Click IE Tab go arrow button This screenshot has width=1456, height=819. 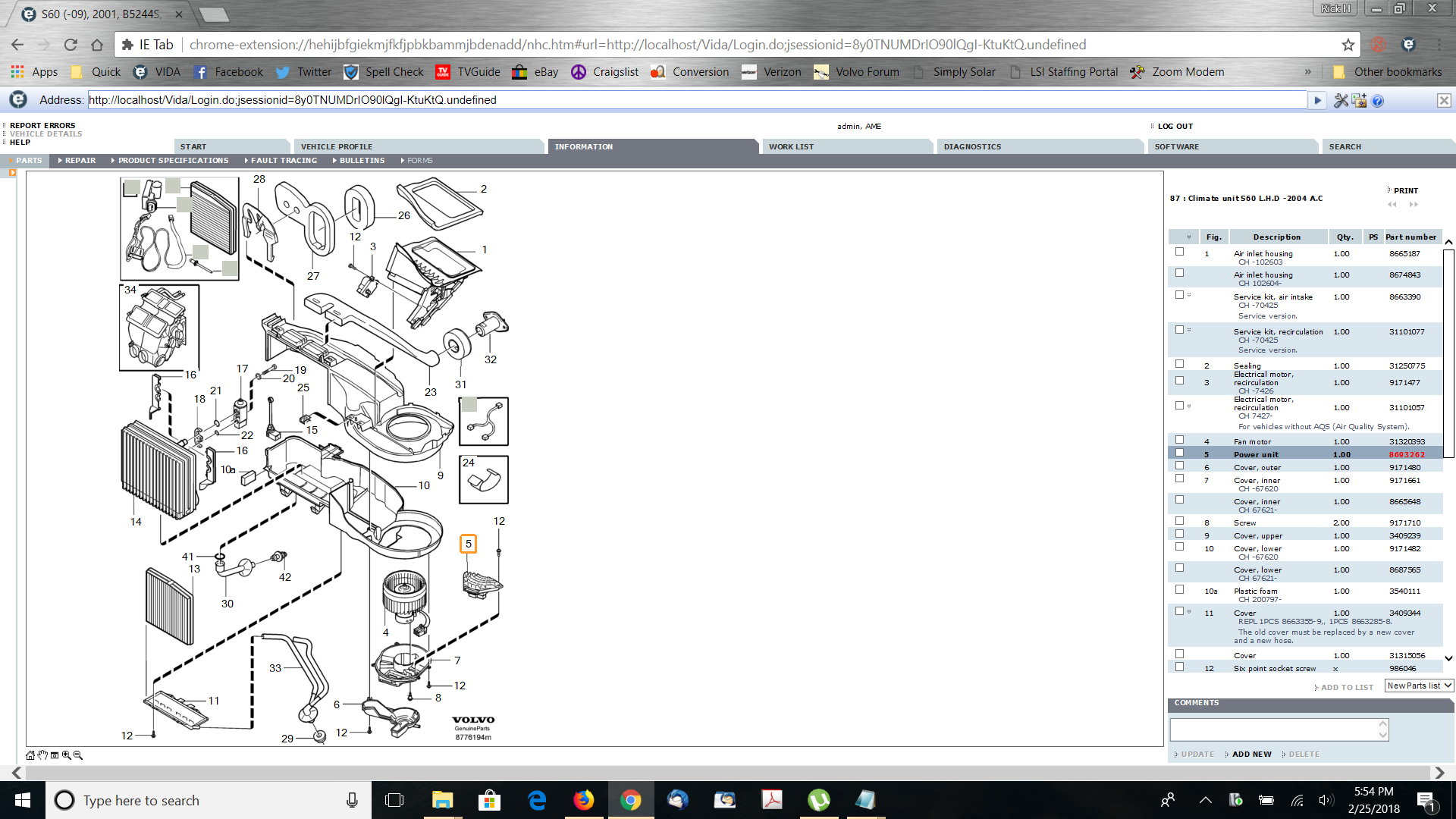coord(1317,101)
